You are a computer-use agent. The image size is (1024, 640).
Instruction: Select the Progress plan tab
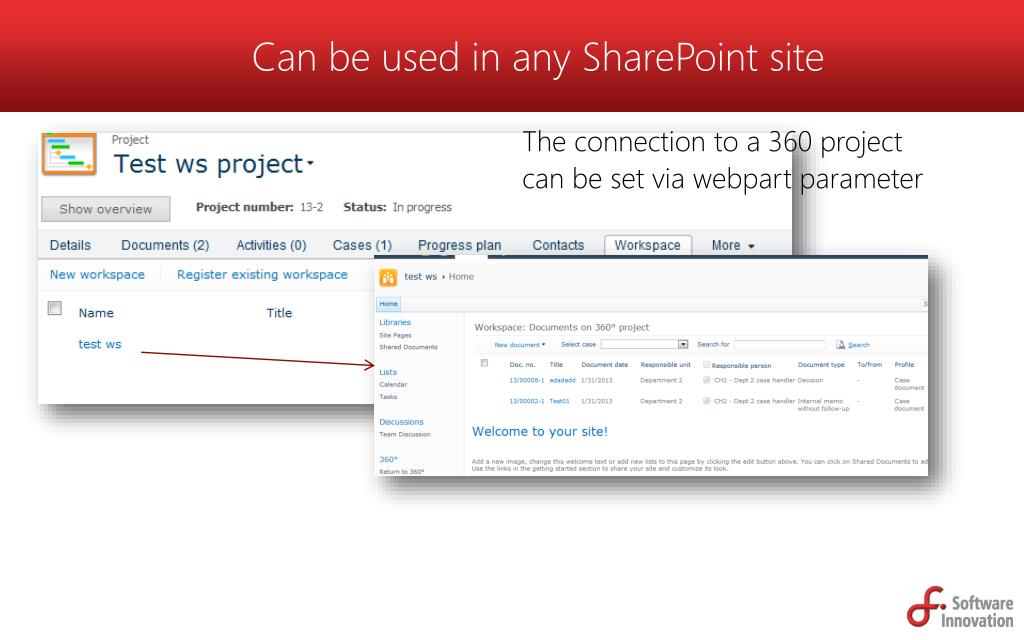[x=460, y=246]
